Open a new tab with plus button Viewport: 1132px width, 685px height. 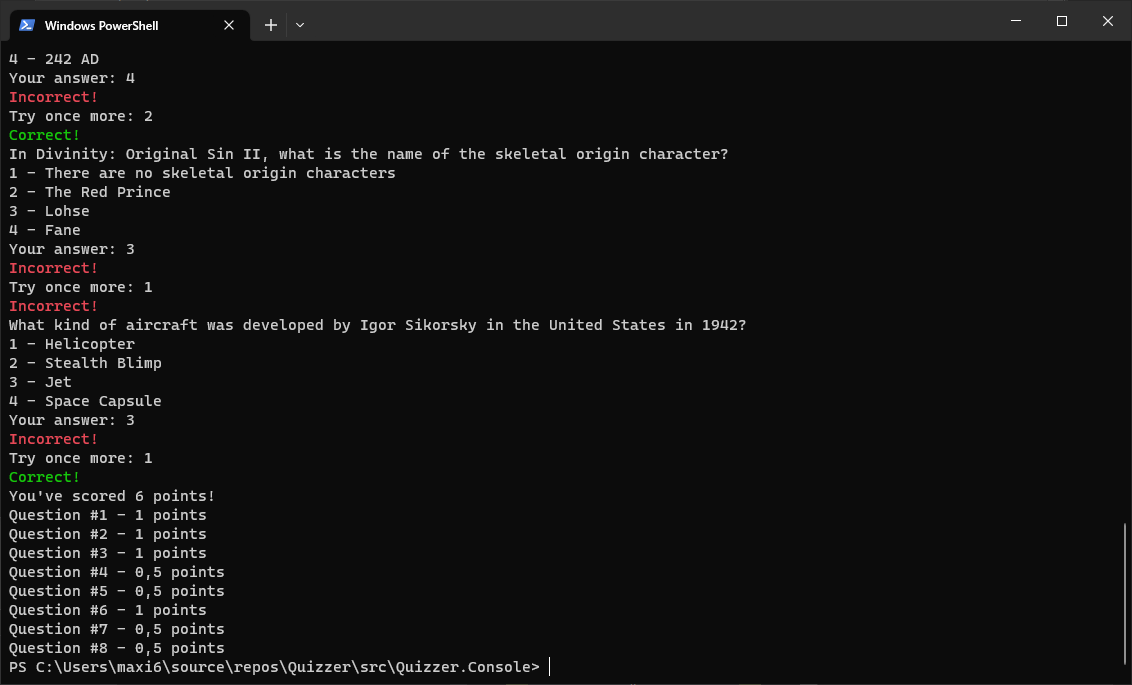tap(271, 25)
